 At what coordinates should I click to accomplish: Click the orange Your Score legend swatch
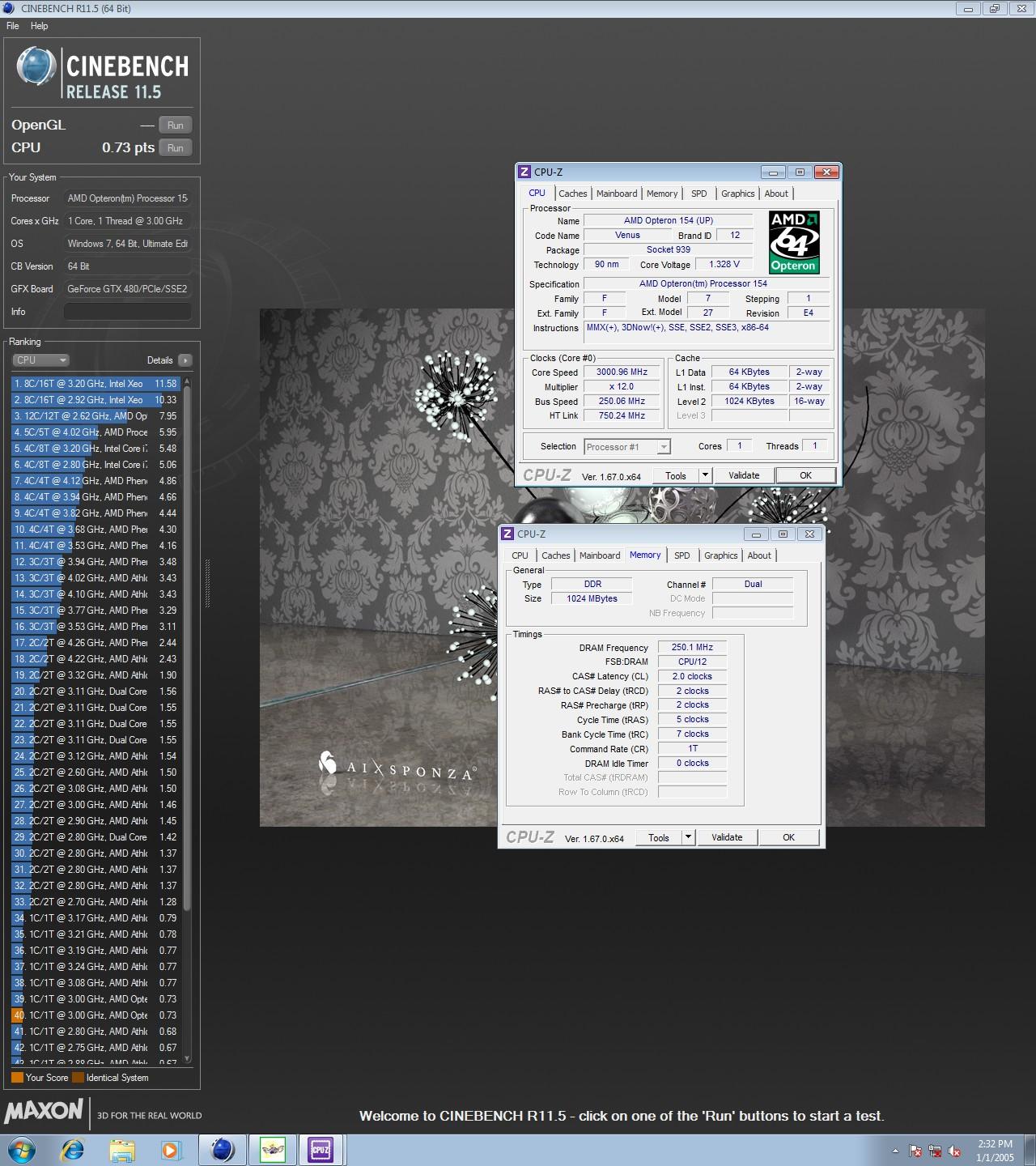click(x=17, y=1078)
